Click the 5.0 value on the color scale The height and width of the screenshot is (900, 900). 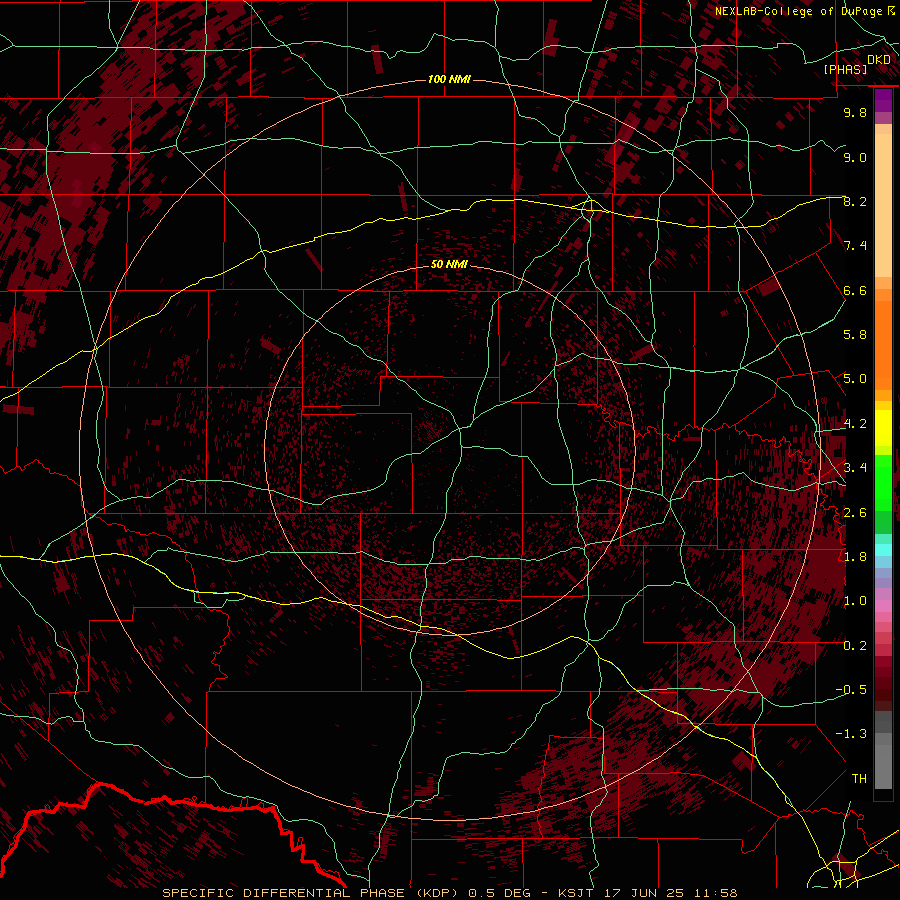(x=855, y=379)
